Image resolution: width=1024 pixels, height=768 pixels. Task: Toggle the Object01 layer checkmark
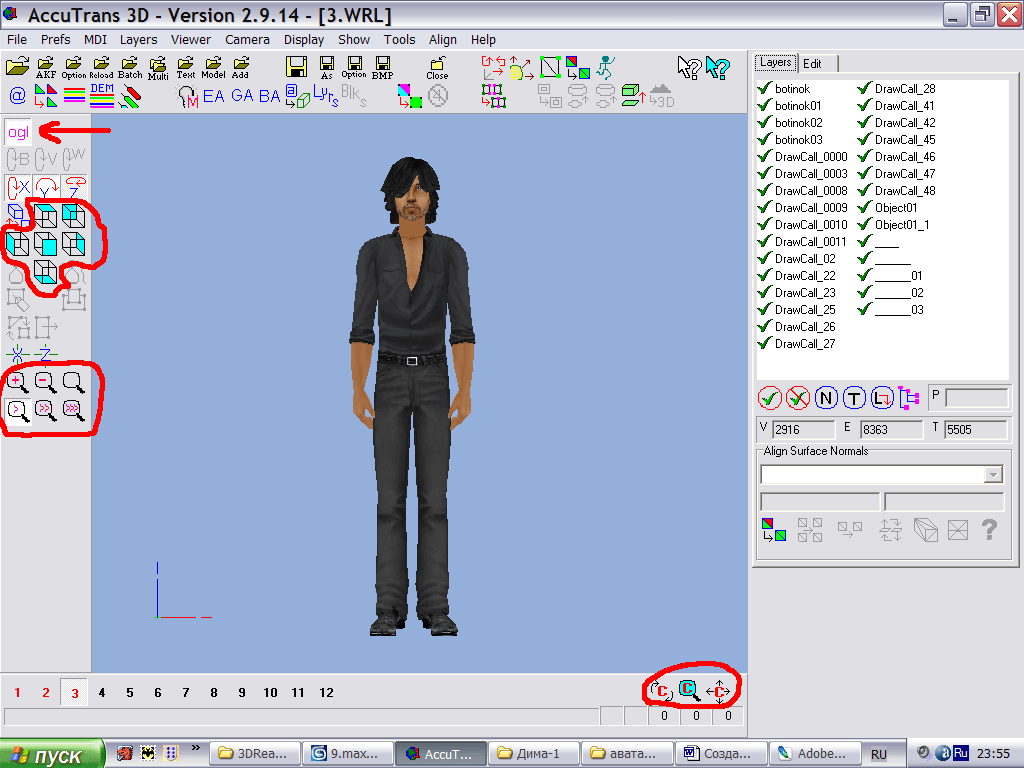click(x=865, y=207)
